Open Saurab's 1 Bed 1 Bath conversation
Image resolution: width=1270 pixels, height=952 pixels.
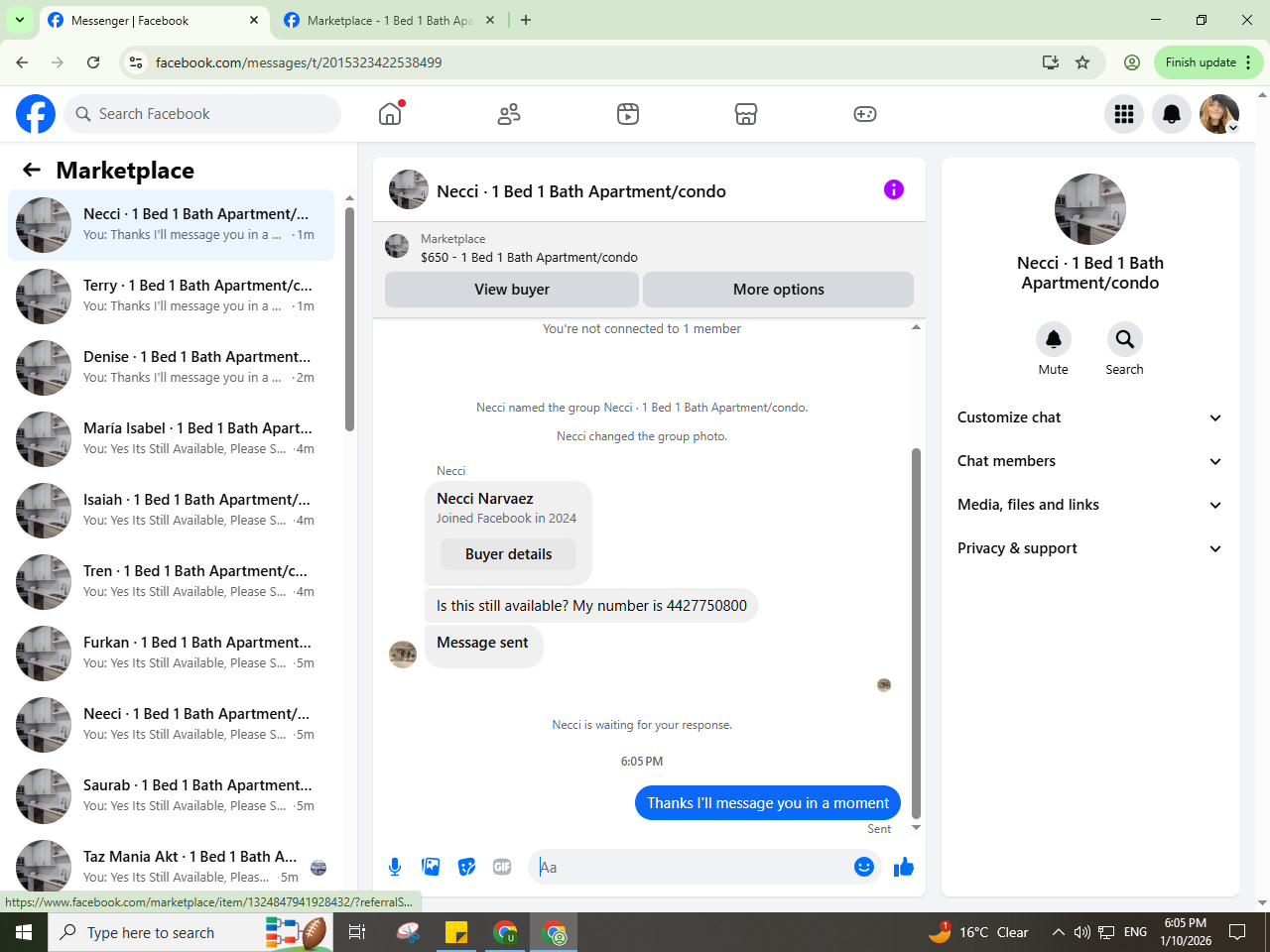tap(171, 796)
